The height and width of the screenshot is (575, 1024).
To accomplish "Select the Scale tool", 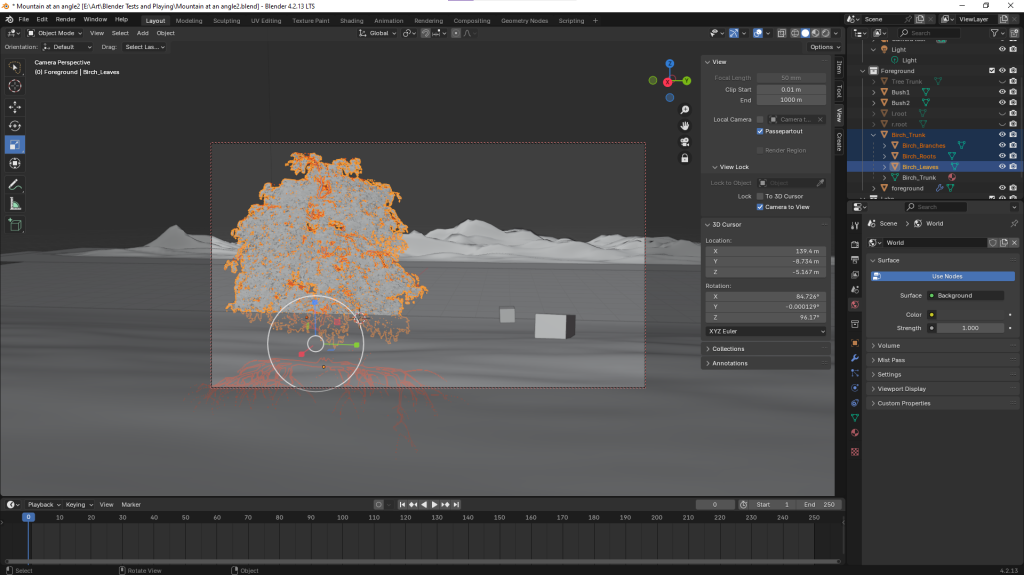I will [15, 144].
